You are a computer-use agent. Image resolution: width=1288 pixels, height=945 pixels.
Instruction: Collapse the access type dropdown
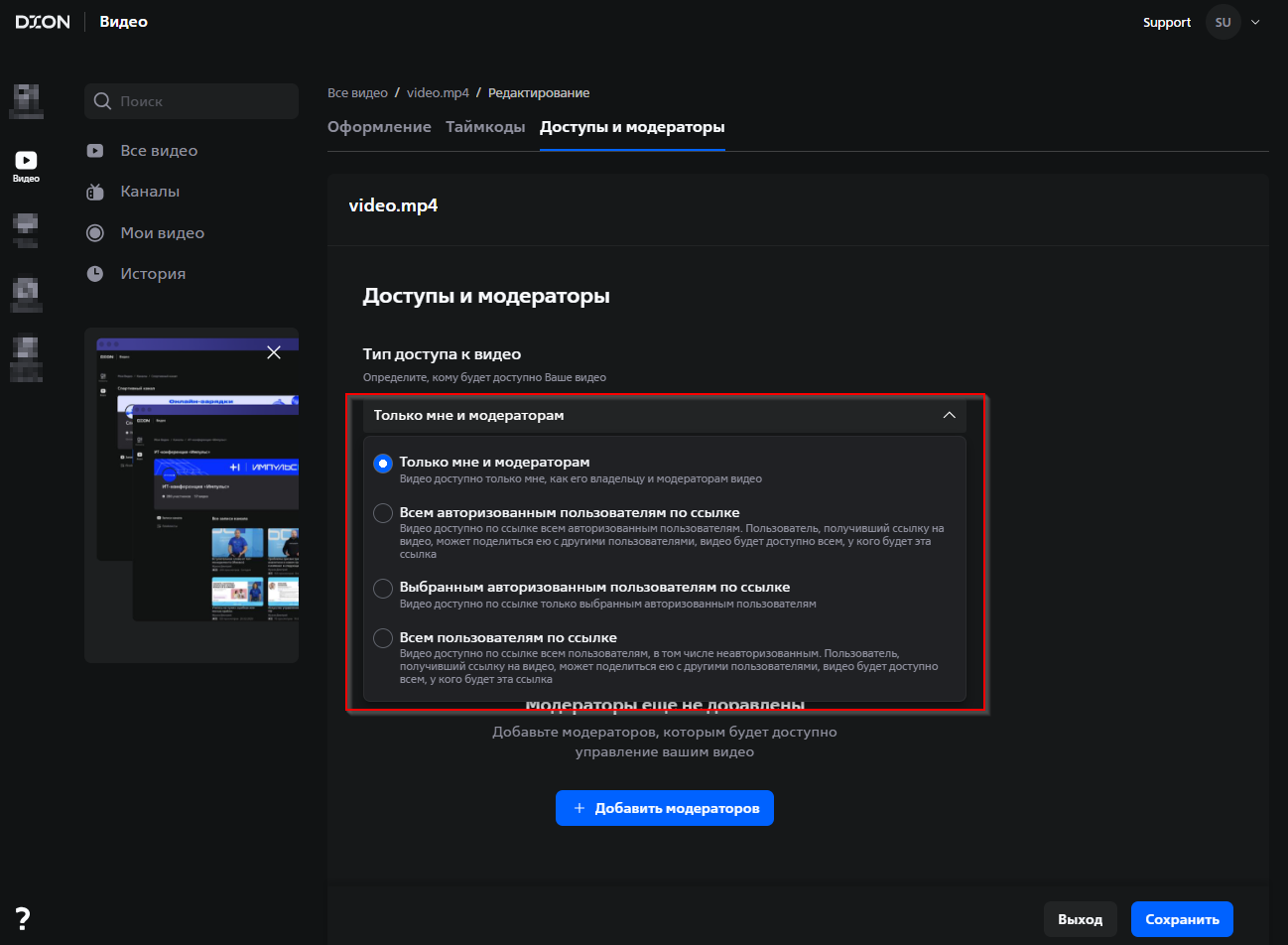tap(949, 415)
